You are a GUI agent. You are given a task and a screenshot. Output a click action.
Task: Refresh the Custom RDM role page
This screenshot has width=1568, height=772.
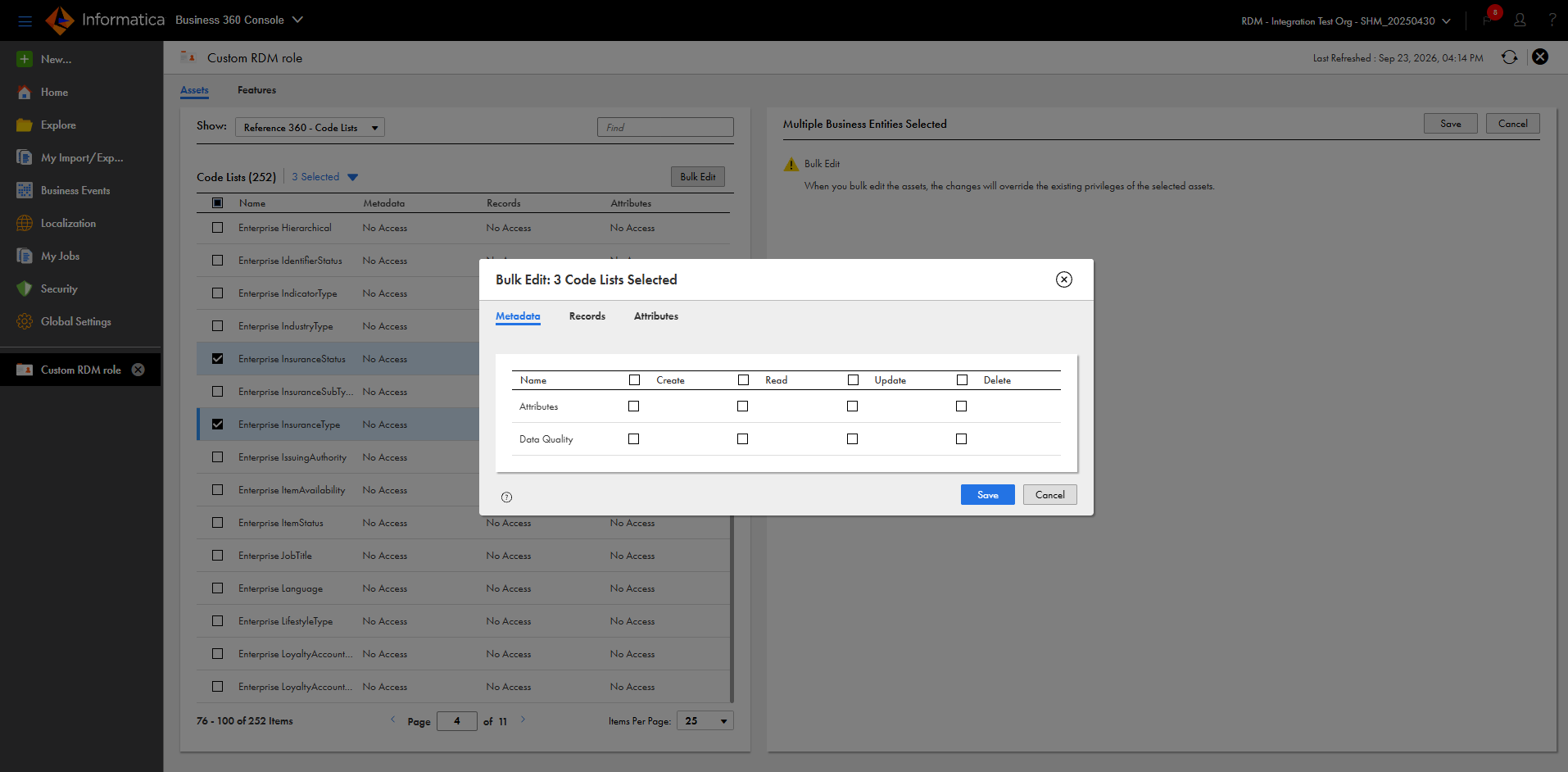coord(1509,57)
